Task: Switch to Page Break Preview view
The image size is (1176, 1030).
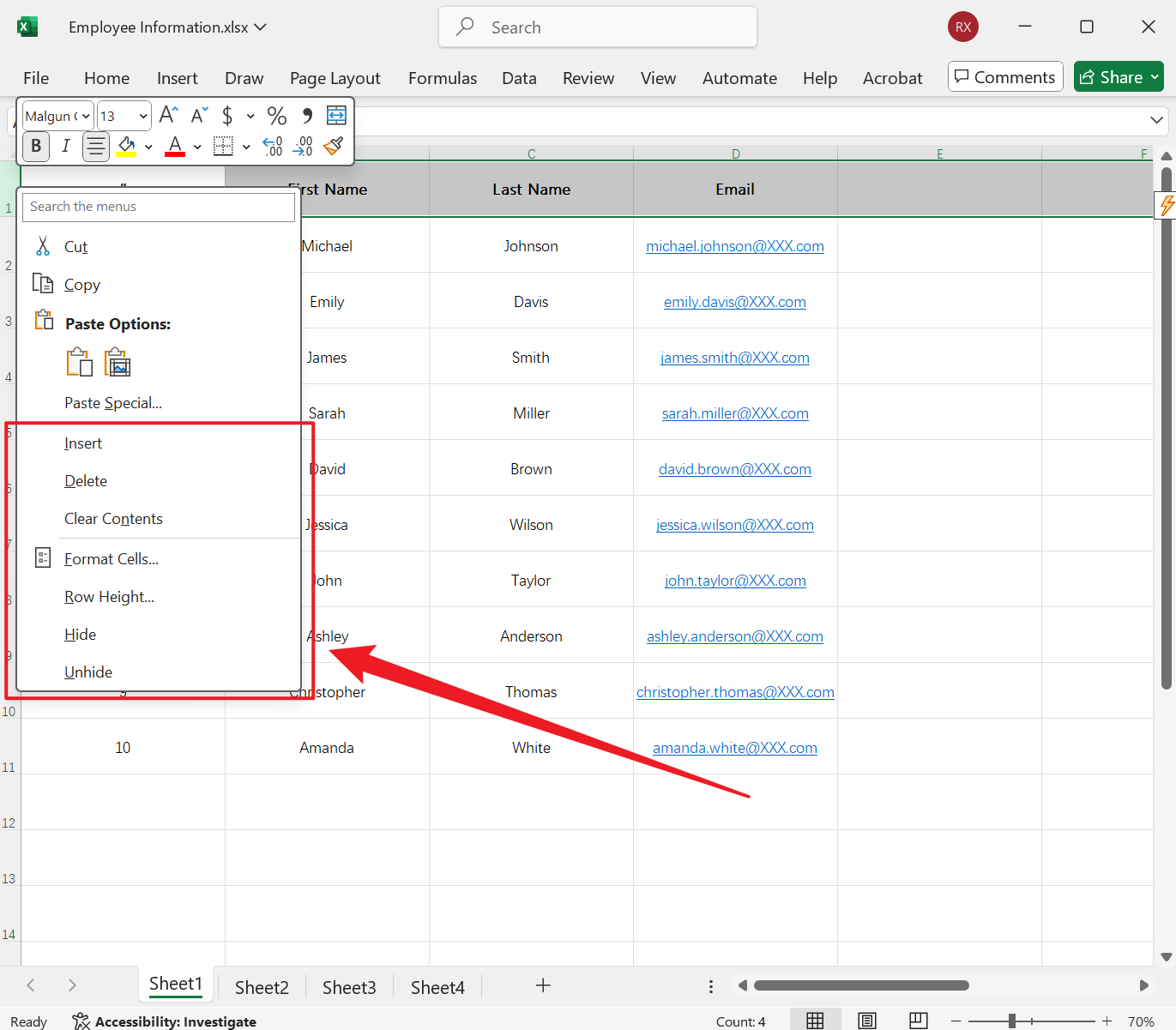Action: 919,1020
